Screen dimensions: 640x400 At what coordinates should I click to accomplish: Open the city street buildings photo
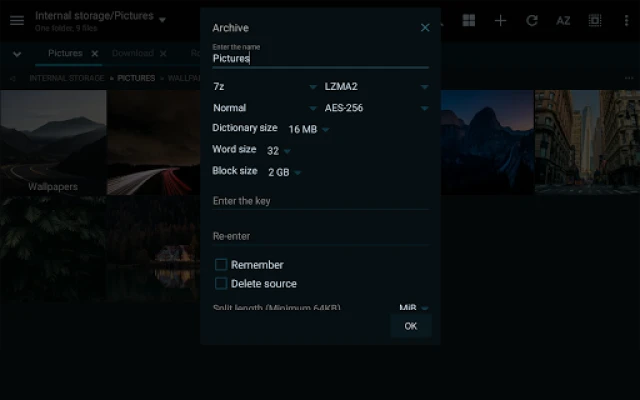(x=587, y=142)
